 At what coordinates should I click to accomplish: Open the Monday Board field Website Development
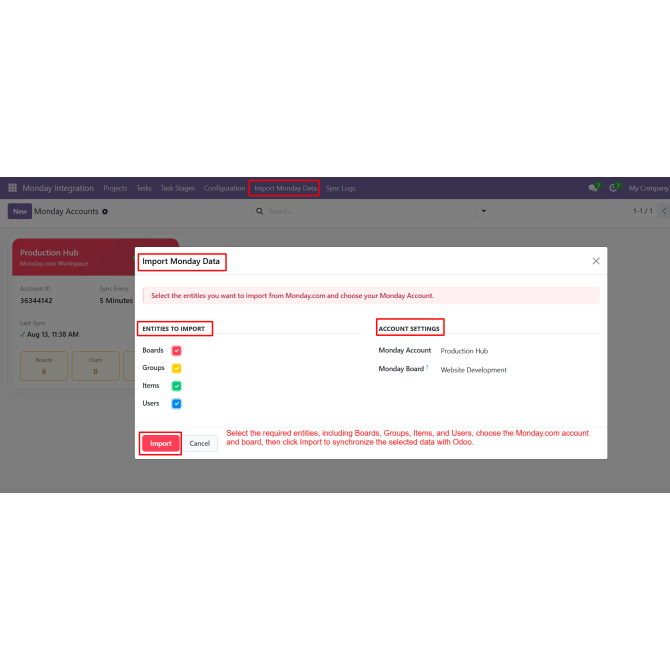coord(473,370)
